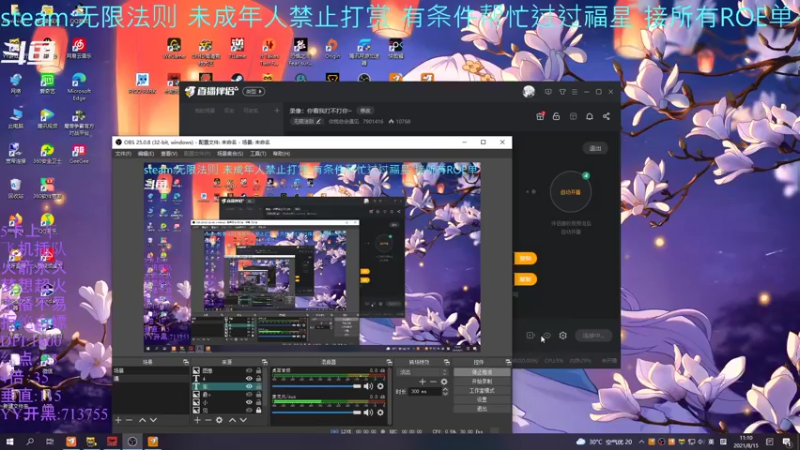Click 设置 button in OBS controls
The image size is (800, 450).
coord(482,399)
